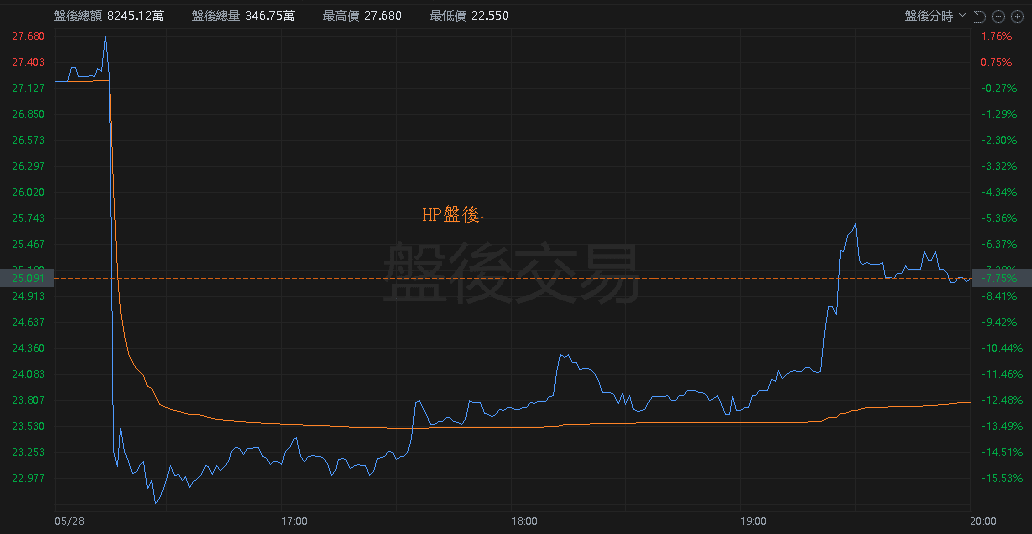The image size is (1032, 534).
Task: Select the 盤後總額 8245.12萬 value
Action: tap(109, 16)
